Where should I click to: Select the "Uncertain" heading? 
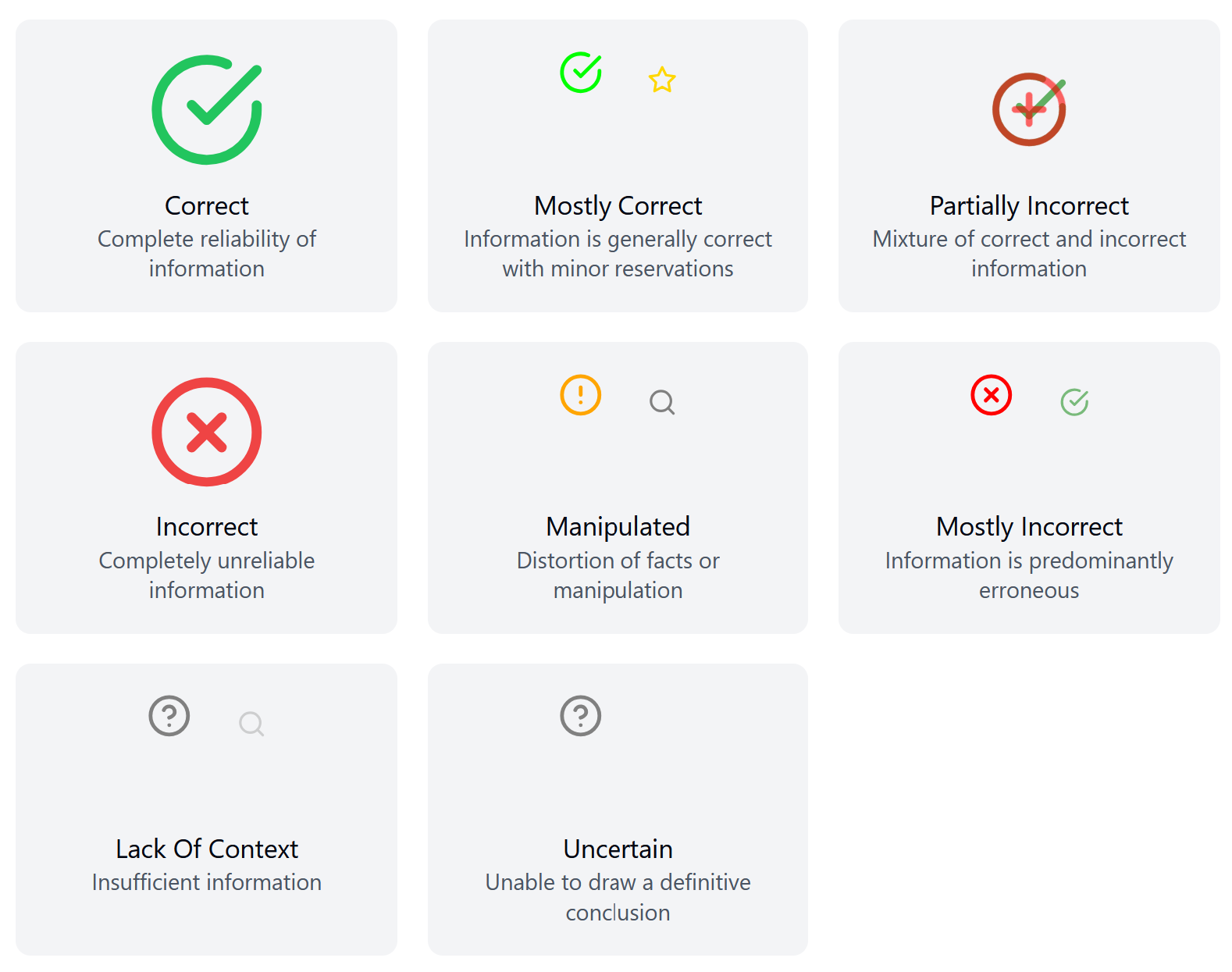tap(618, 849)
